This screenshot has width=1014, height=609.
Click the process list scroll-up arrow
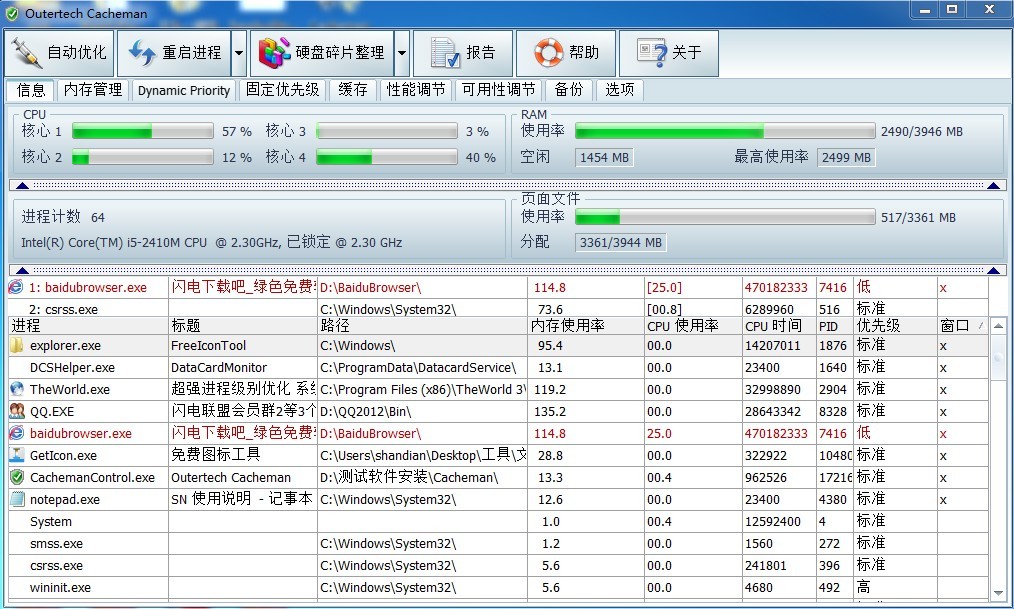[998, 326]
